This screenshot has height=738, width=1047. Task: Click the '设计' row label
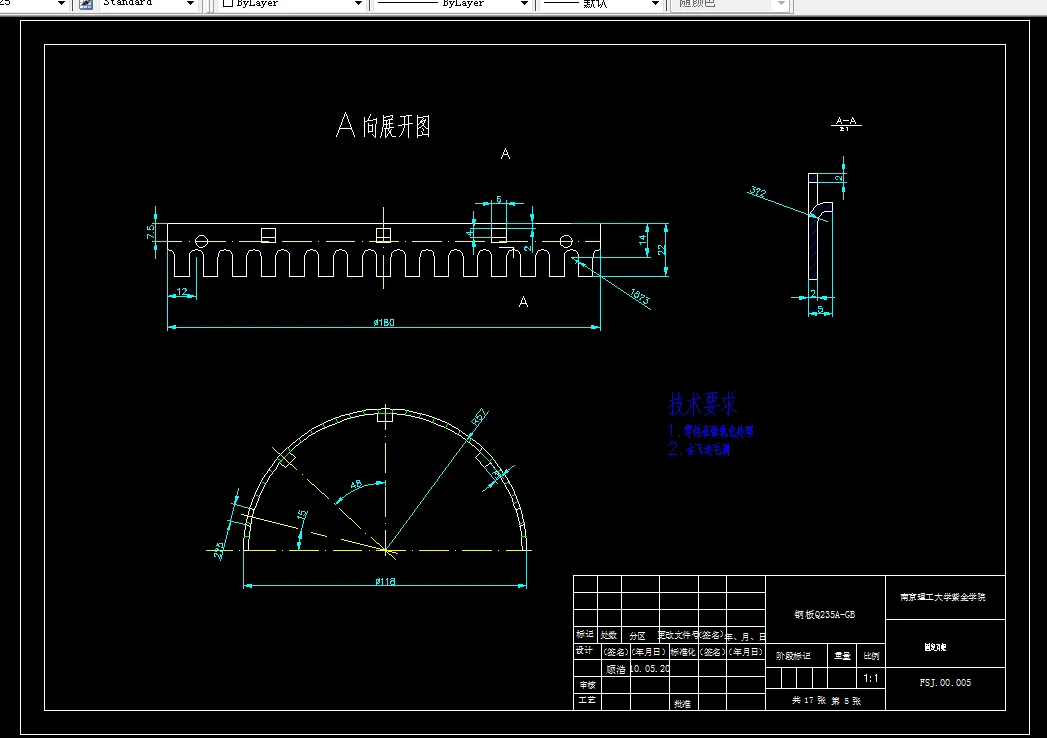[584, 650]
